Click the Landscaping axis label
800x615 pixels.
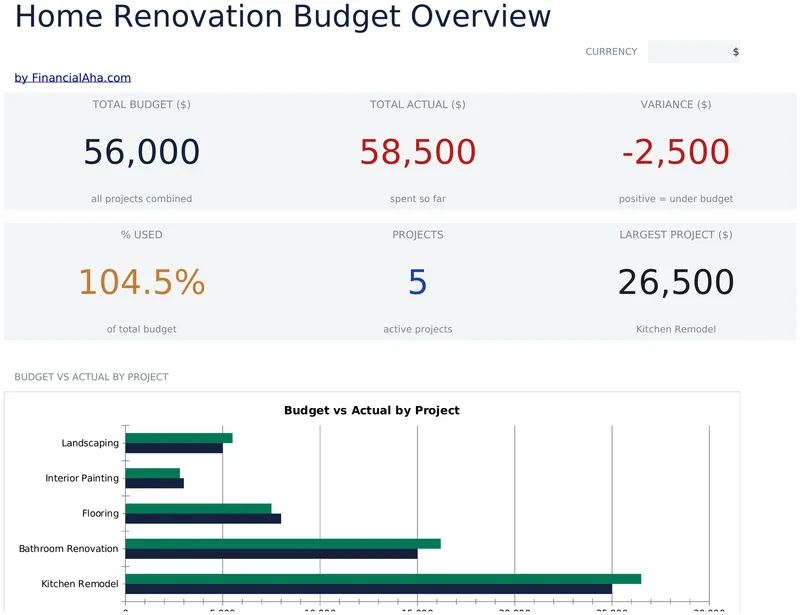coord(90,443)
